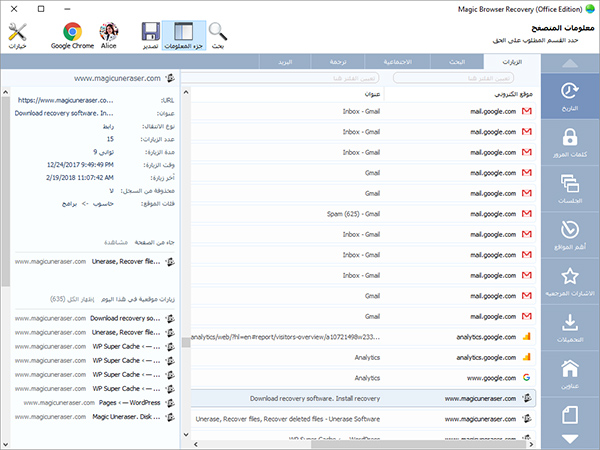The height and width of the screenshot is (450, 600).
Task: Click the website column filter field
Action: 453,78
